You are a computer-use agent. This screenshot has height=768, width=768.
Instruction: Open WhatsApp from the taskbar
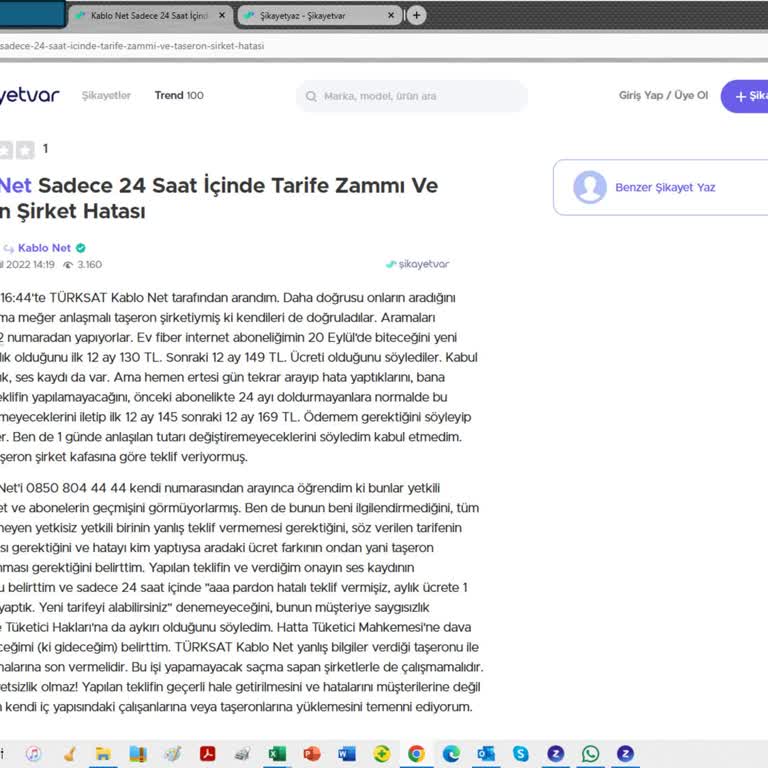click(590, 753)
